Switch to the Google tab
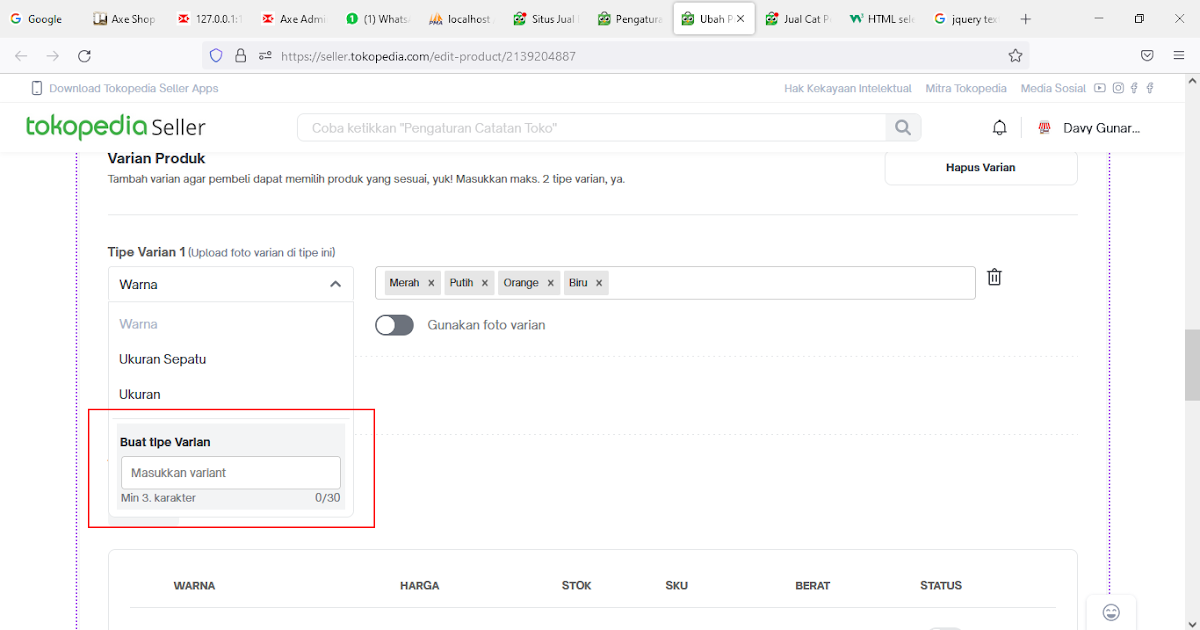 pyautogui.click(x=44, y=19)
